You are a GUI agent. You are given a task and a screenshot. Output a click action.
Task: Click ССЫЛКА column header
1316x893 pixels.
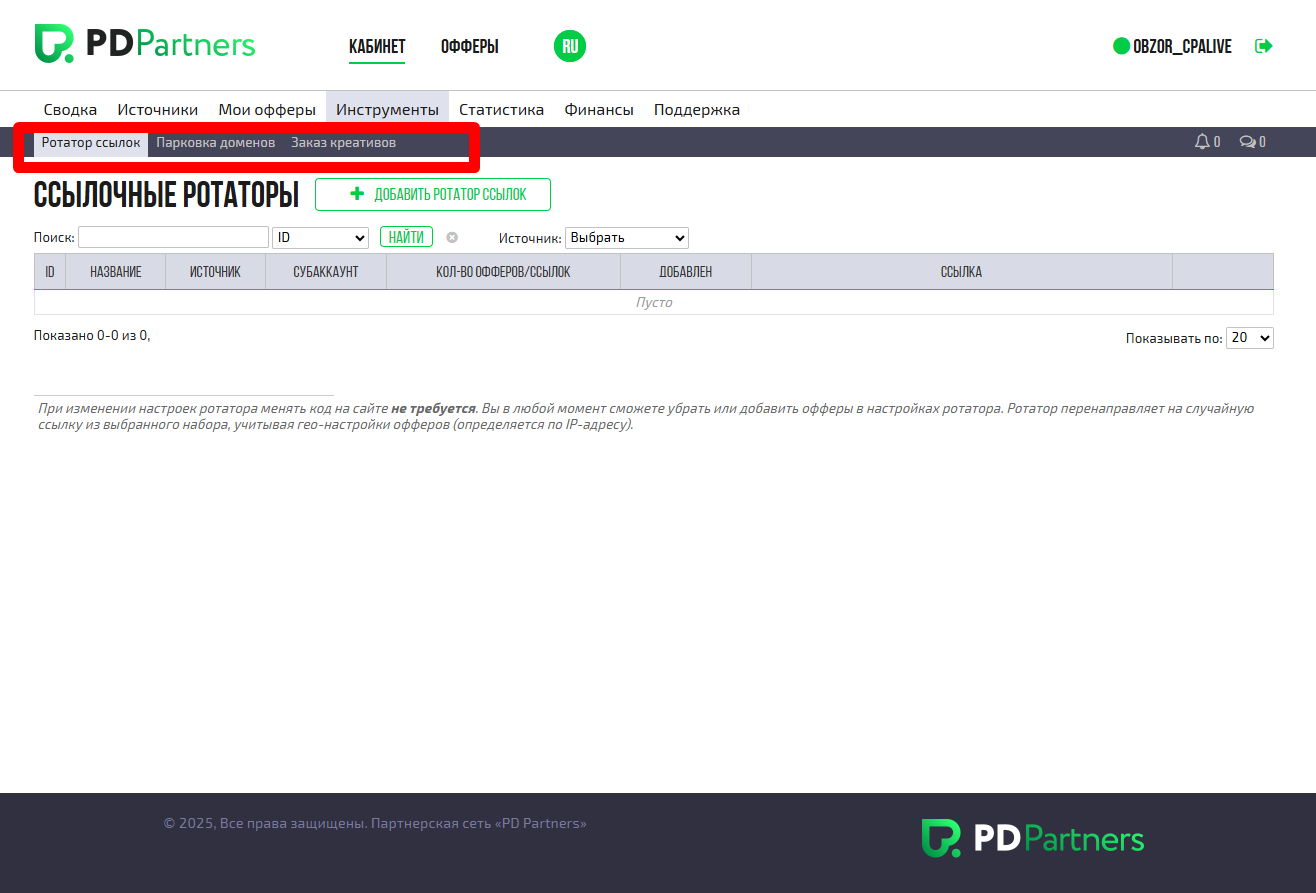(x=962, y=272)
